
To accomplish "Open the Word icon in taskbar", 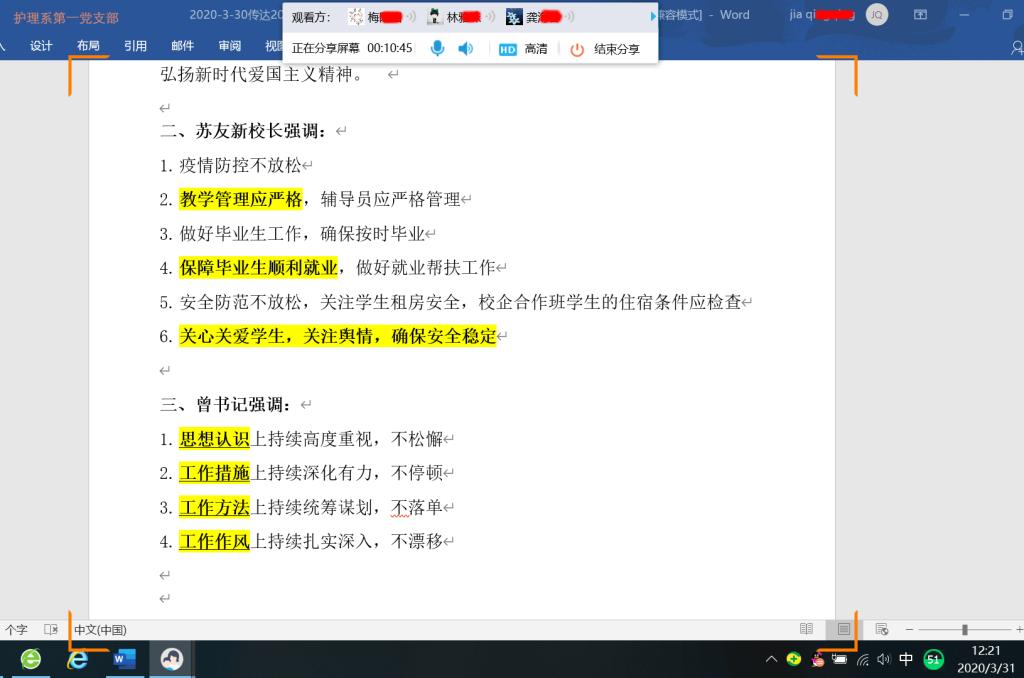I will pyautogui.click(x=124, y=659).
